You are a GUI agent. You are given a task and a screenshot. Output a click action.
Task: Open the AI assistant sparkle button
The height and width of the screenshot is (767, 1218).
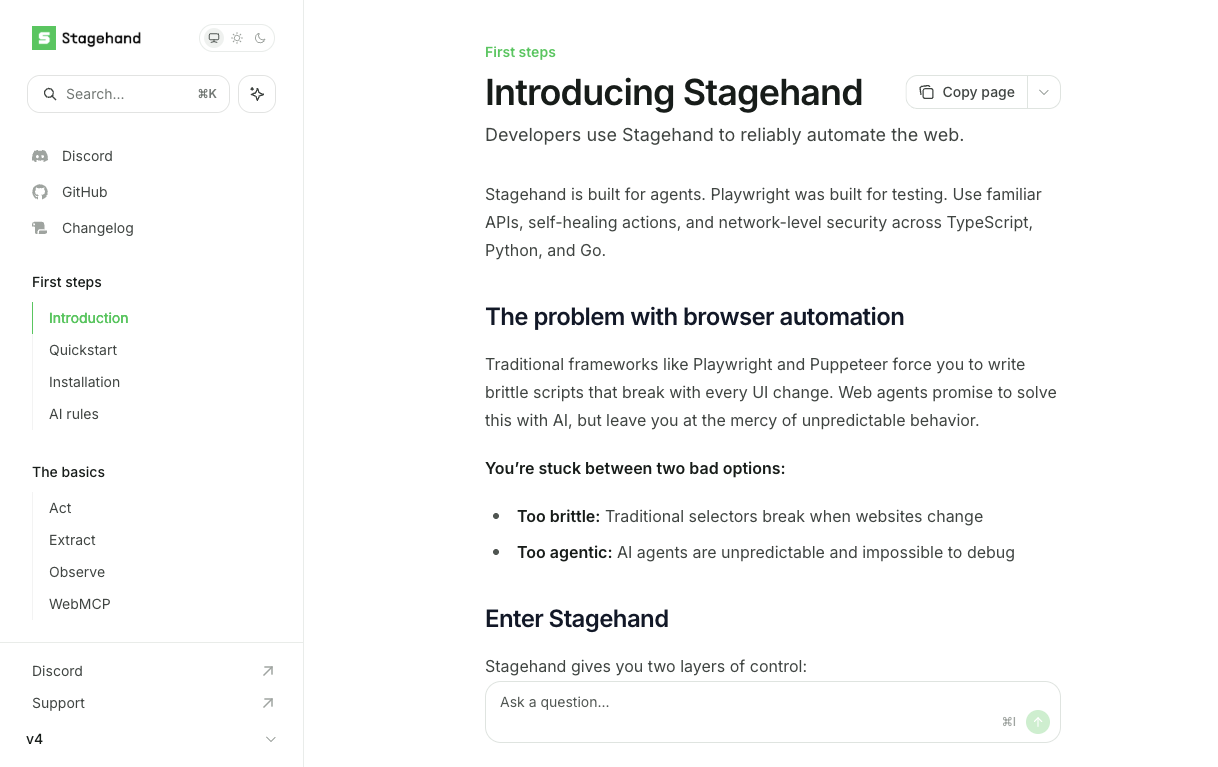(x=257, y=94)
